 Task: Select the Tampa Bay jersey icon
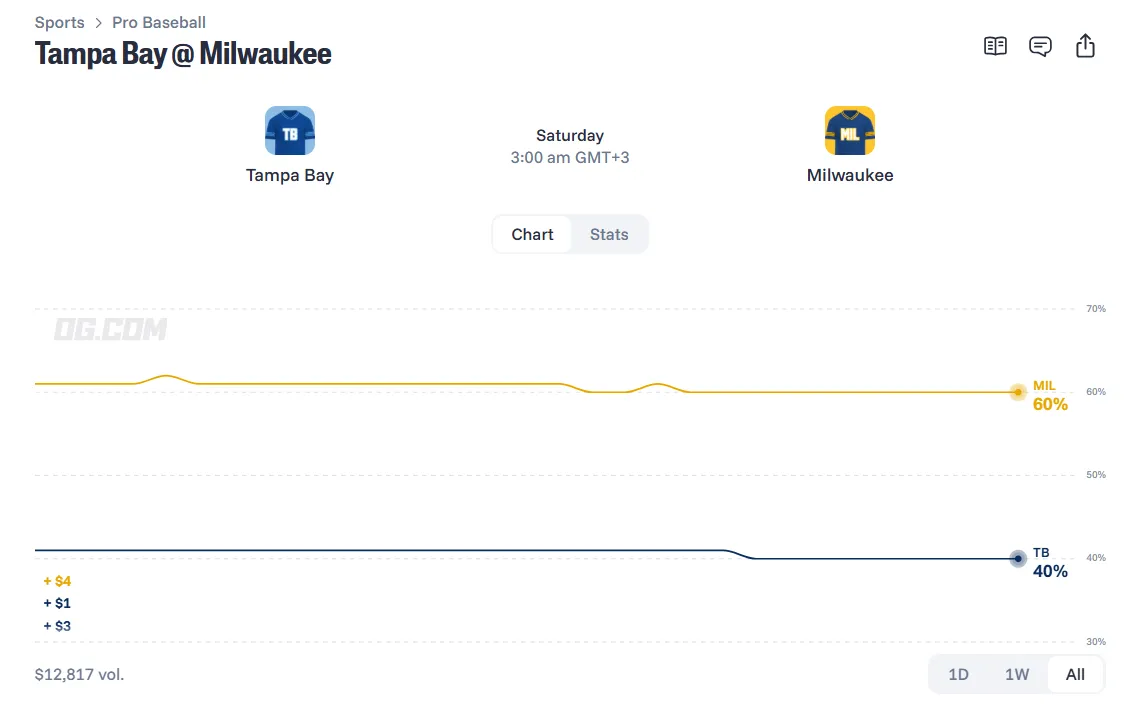click(x=290, y=130)
